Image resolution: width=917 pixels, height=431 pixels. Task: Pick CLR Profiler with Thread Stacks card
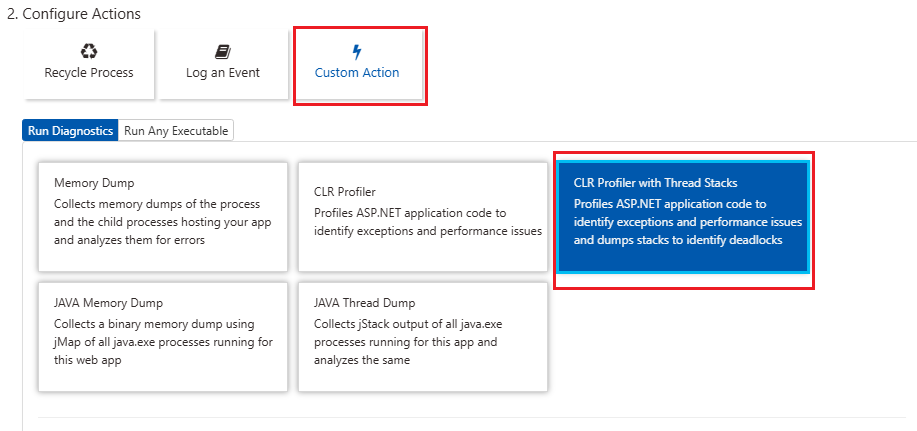[683, 217]
